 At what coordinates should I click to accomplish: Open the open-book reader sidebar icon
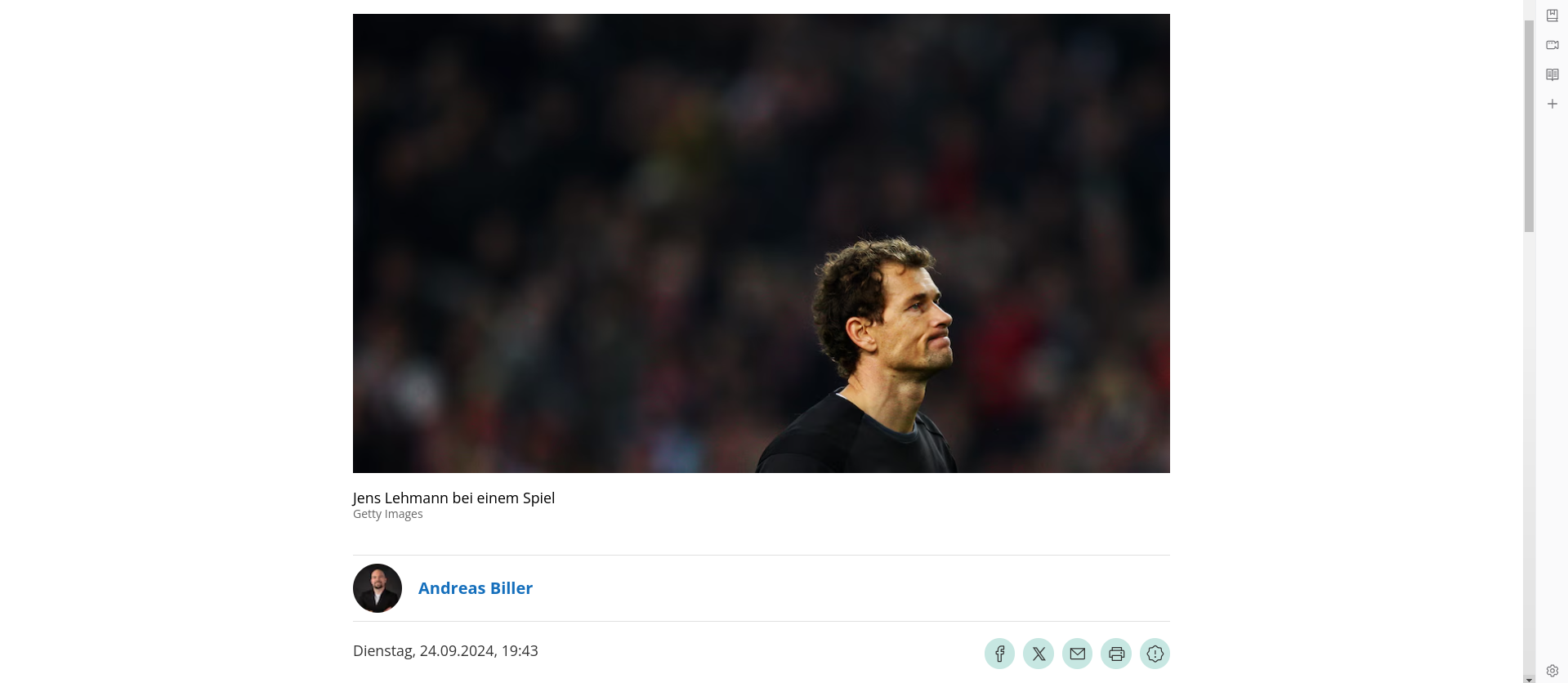click(x=1552, y=74)
